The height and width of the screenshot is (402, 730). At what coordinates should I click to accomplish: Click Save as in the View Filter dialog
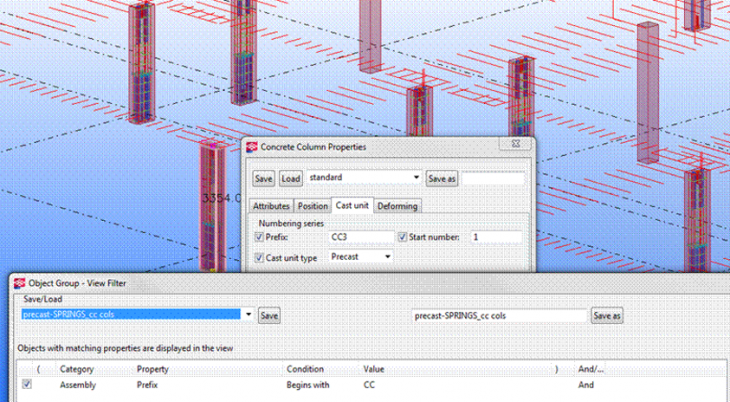point(606,315)
